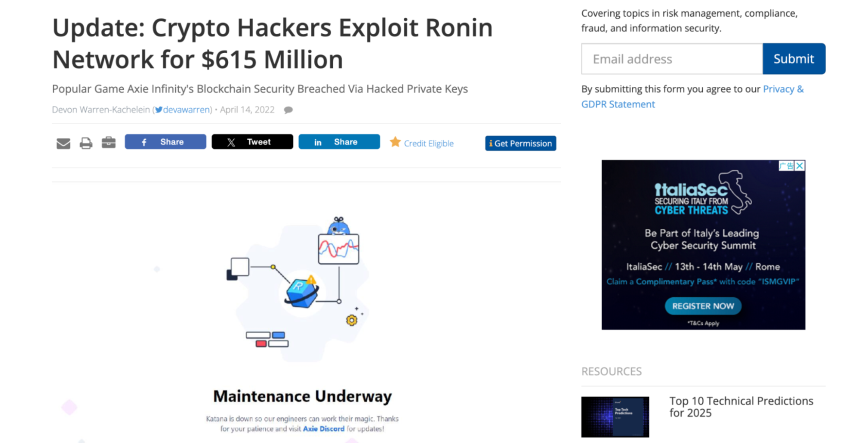Click subtitle about Hacked Private Keys
This screenshot has width=860, height=443.
pos(260,89)
